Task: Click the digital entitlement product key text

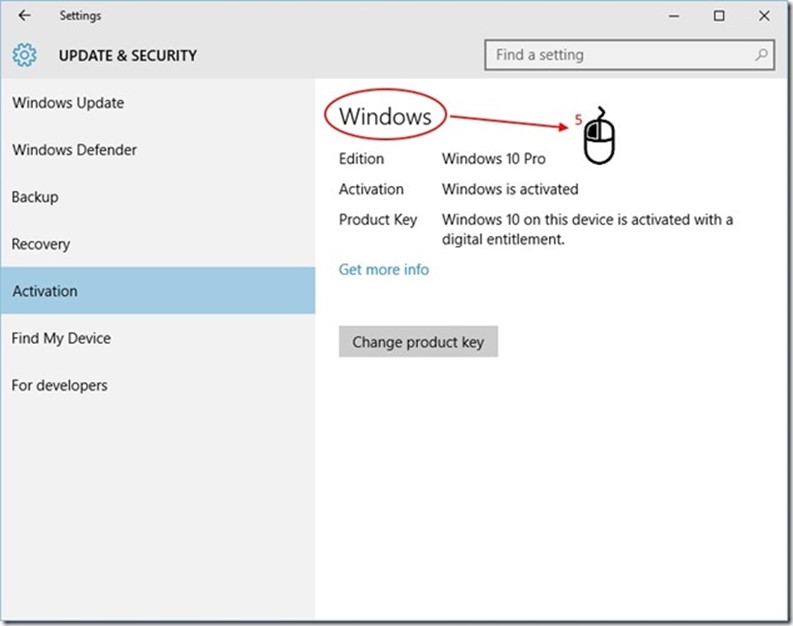Action: [x=587, y=229]
